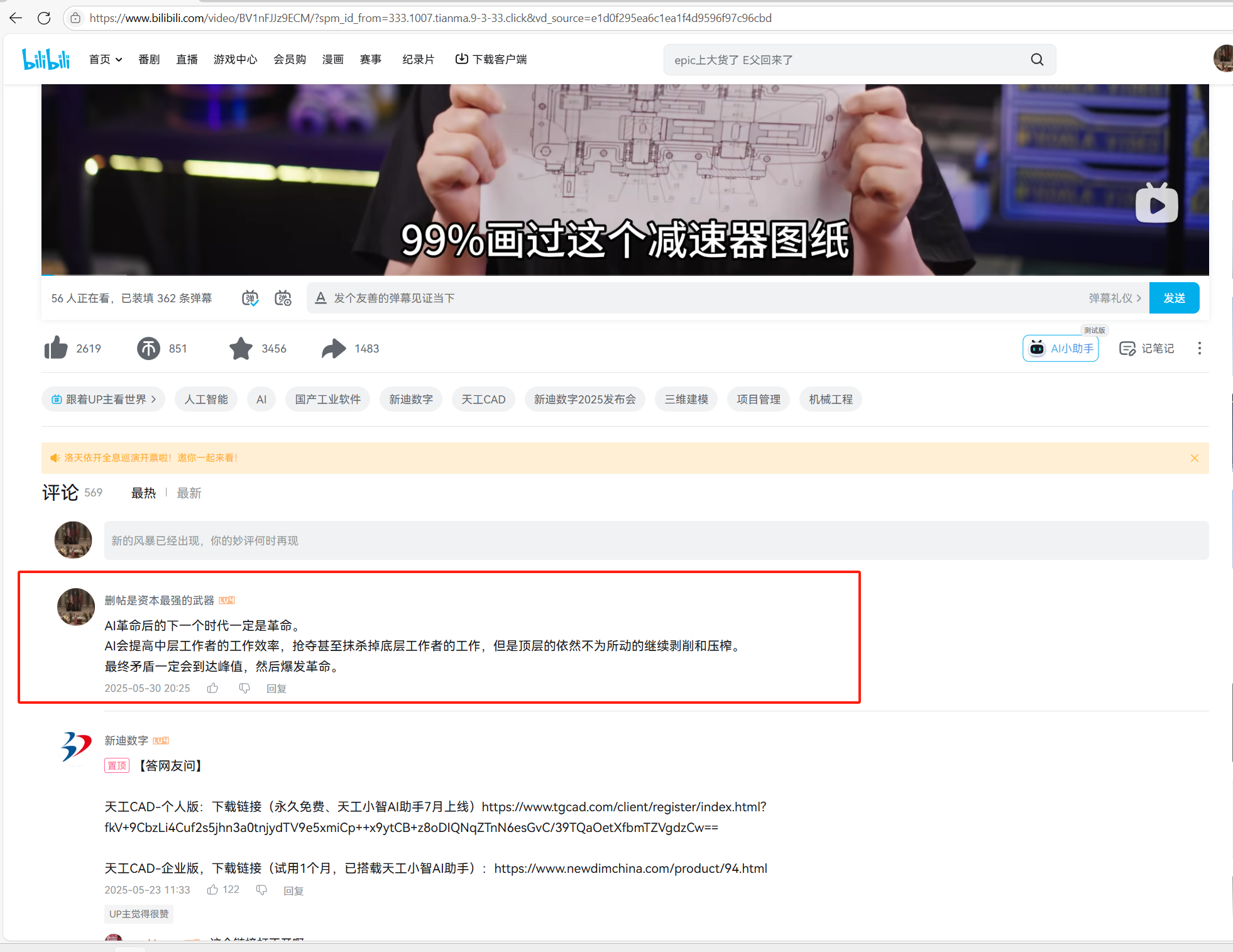Click the 发送 send button
The image size is (1233, 952).
point(1174,298)
